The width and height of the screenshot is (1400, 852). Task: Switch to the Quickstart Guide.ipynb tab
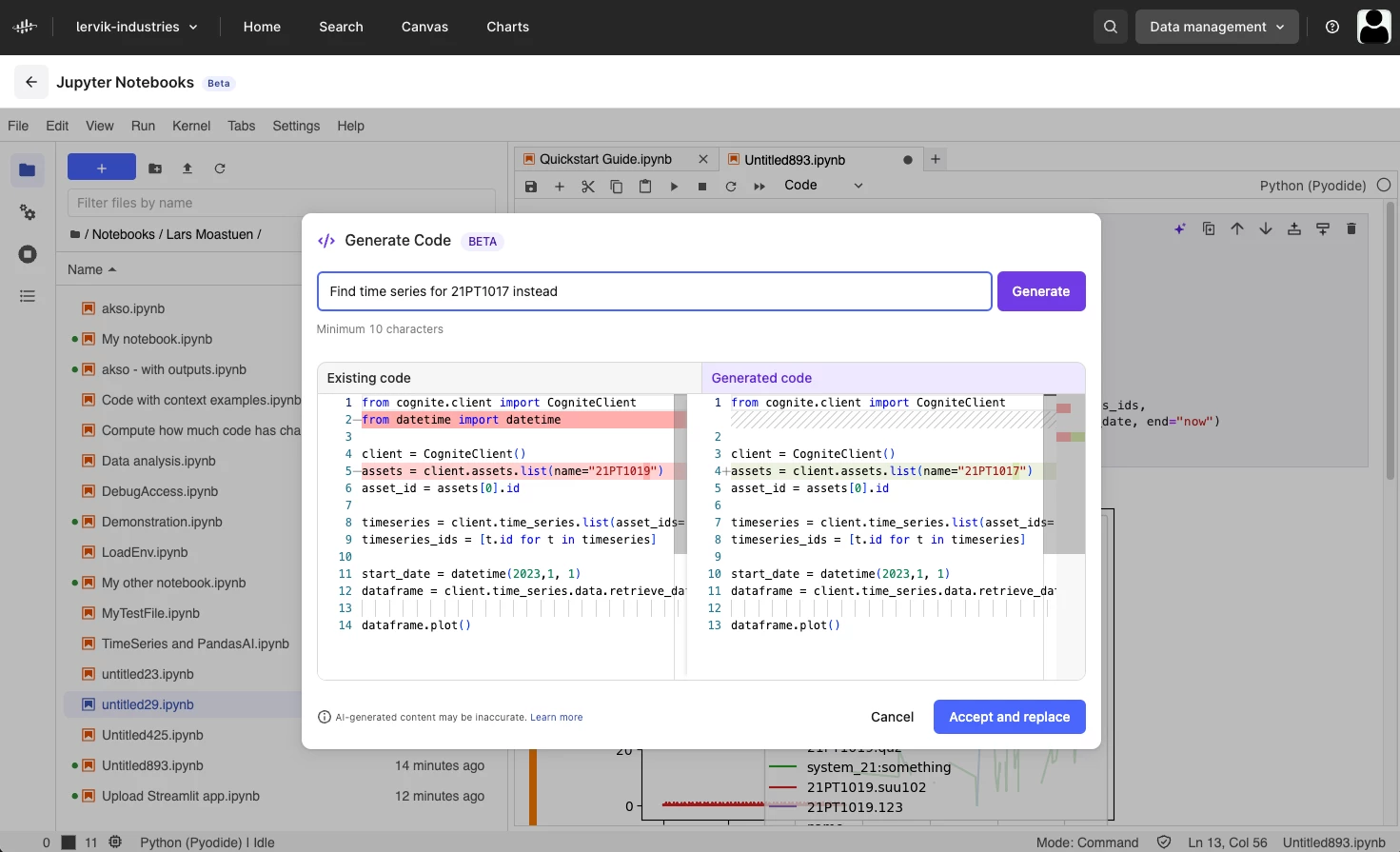(x=605, y=159)
